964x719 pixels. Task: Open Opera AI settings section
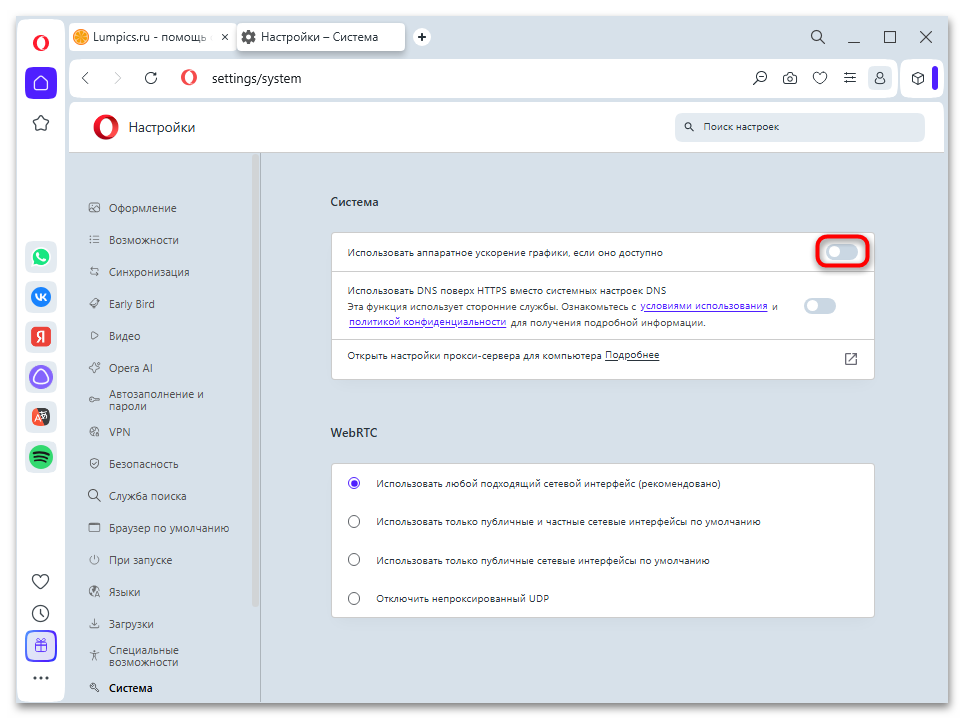pos(131,368)
